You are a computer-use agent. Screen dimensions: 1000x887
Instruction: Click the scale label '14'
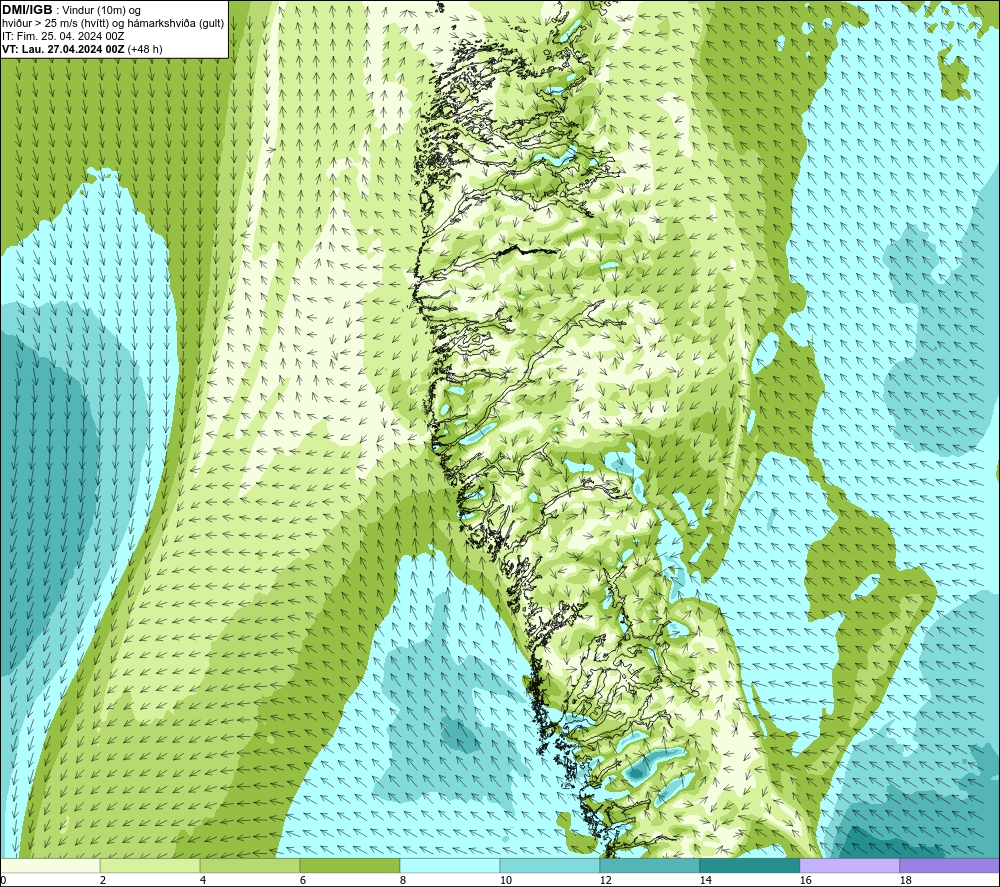(x=705, y=881)
